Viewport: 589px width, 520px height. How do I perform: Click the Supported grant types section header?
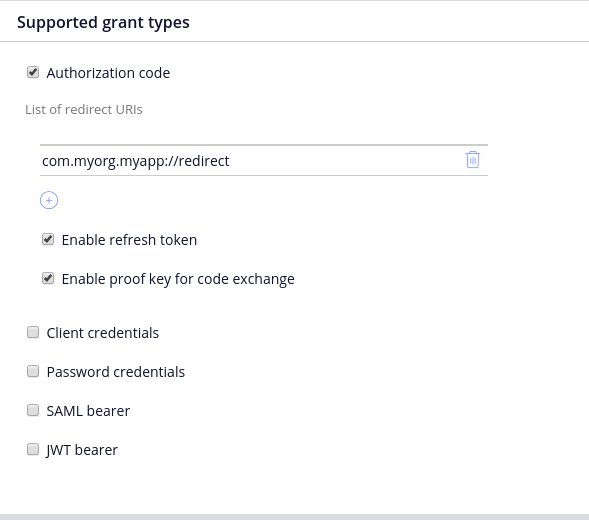point(103,23)
